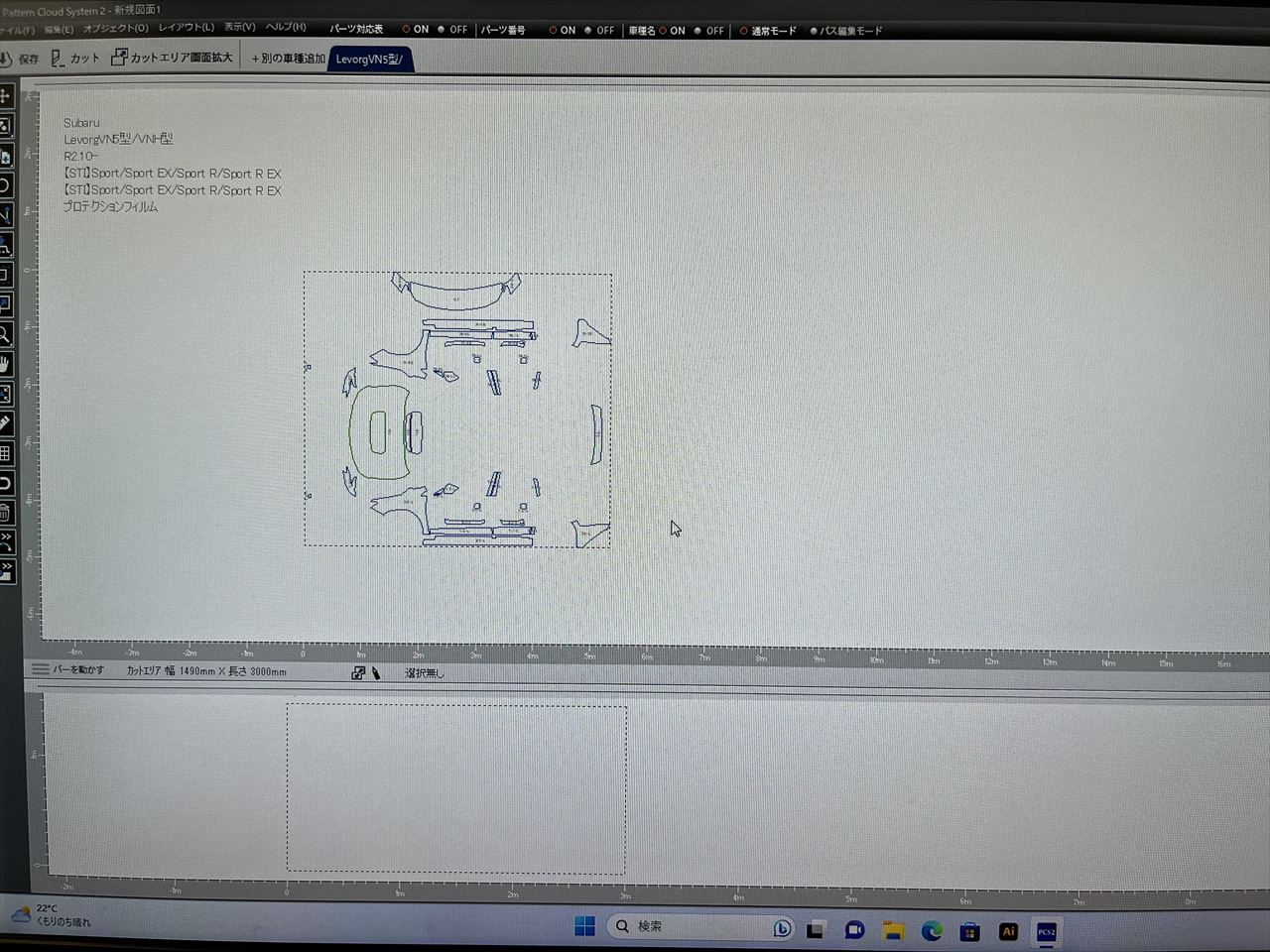This screenshot has height=952, width=1270.
Task: Select the line drawing tool
Action: click(x=5, y=215)
